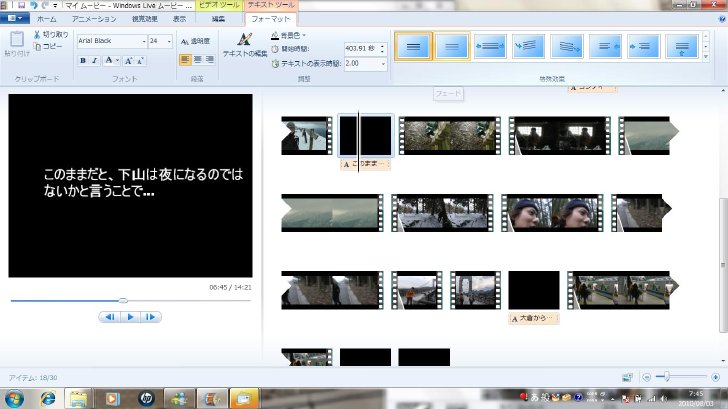This screenshot has height=409, width=728.
Task: Decrease the font size with the shrink-font A
Action: pyautogui.click(x=140, y=60)
